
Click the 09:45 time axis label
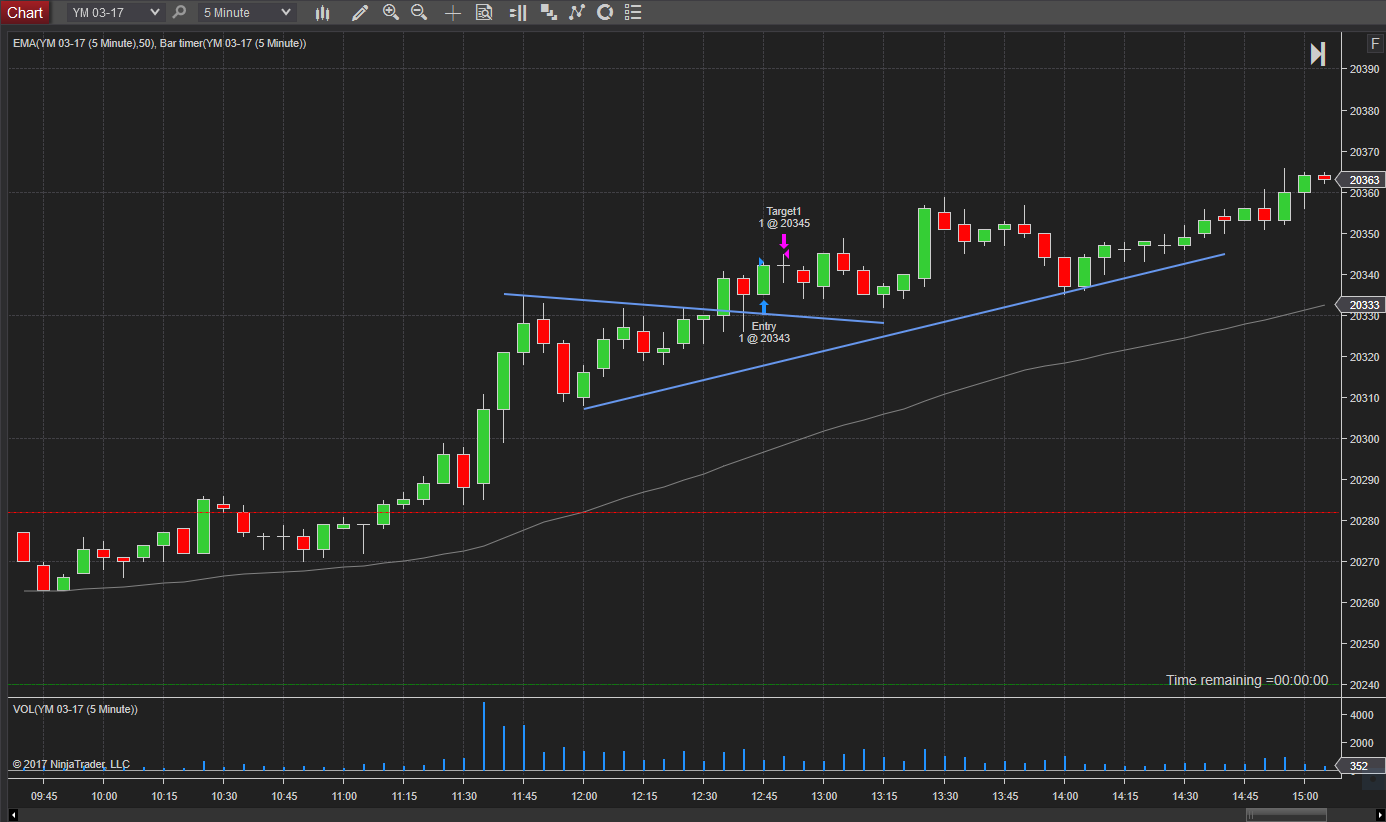pos(44,796)
